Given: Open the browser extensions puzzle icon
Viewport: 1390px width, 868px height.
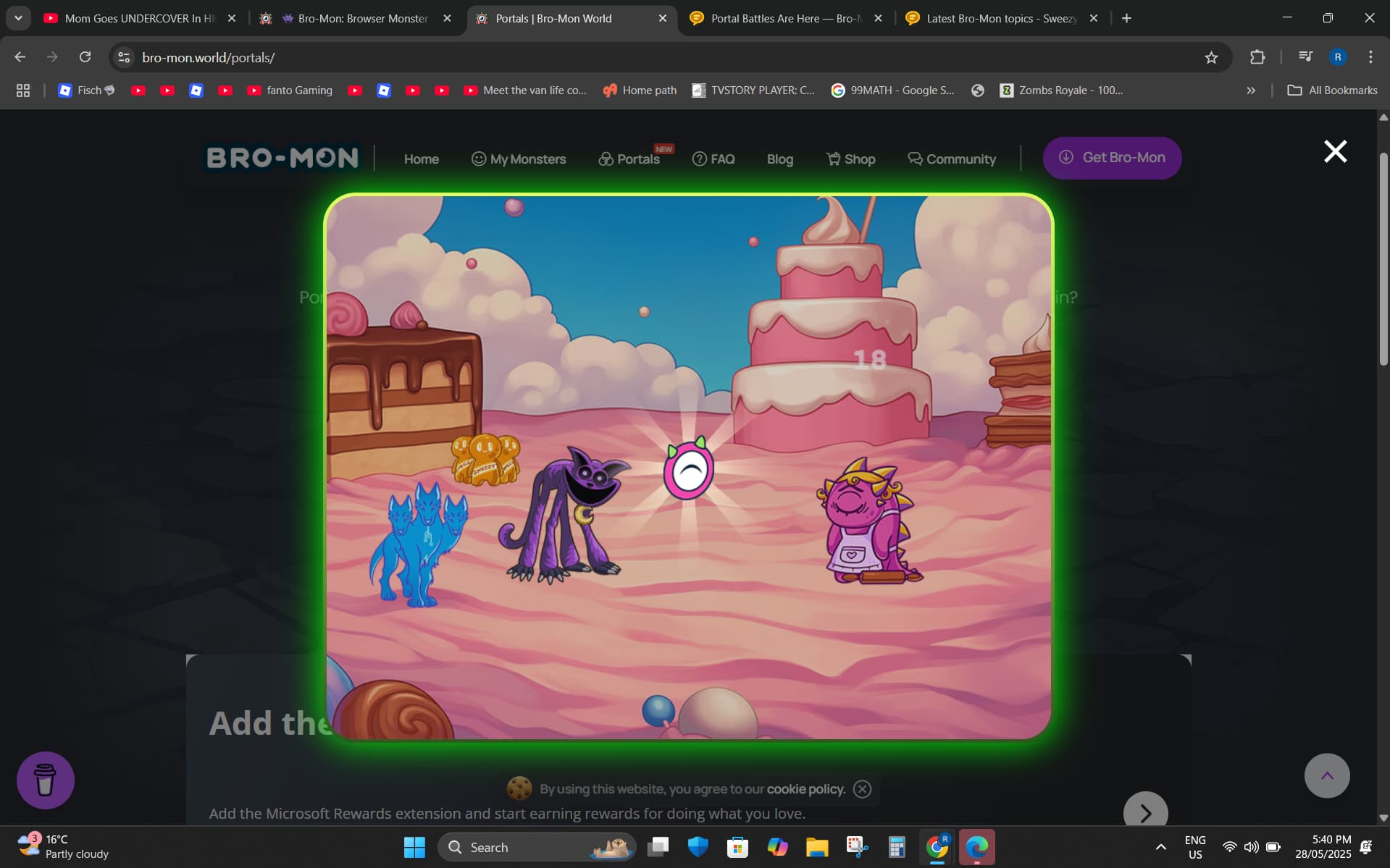Looking at the screenshot, I should point(1257,57).
